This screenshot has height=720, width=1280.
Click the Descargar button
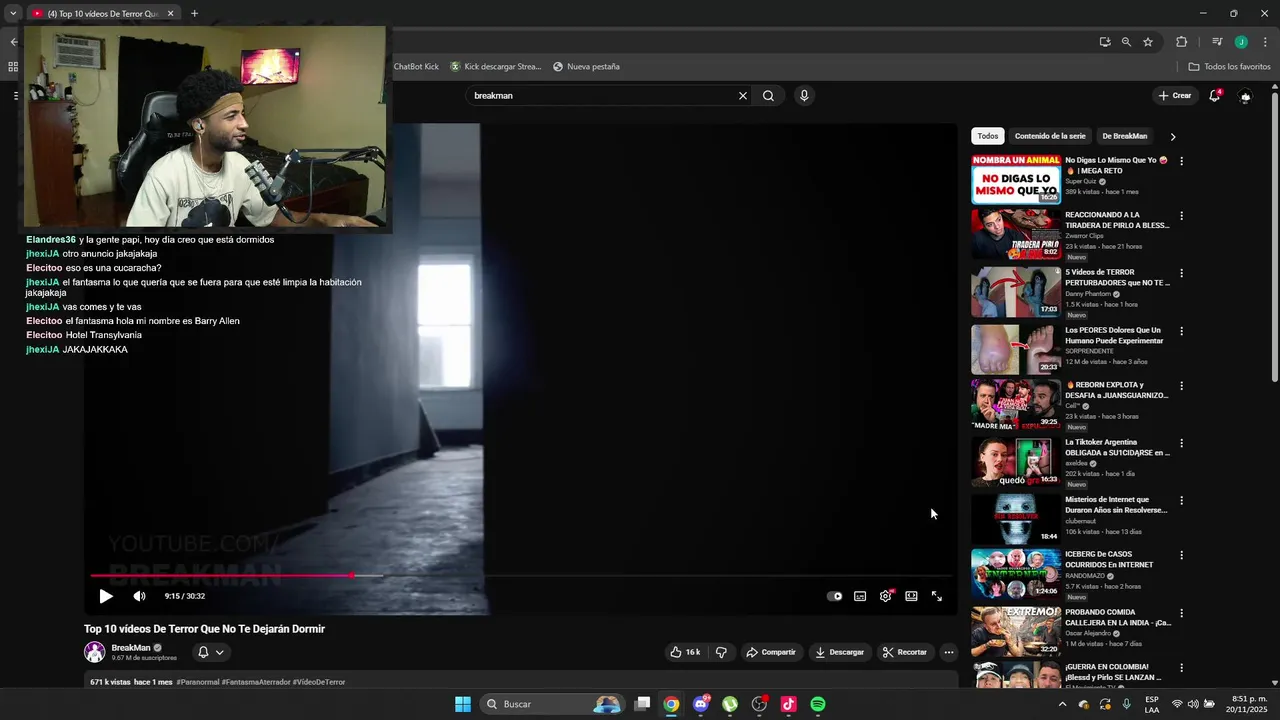tap(839, 652)
